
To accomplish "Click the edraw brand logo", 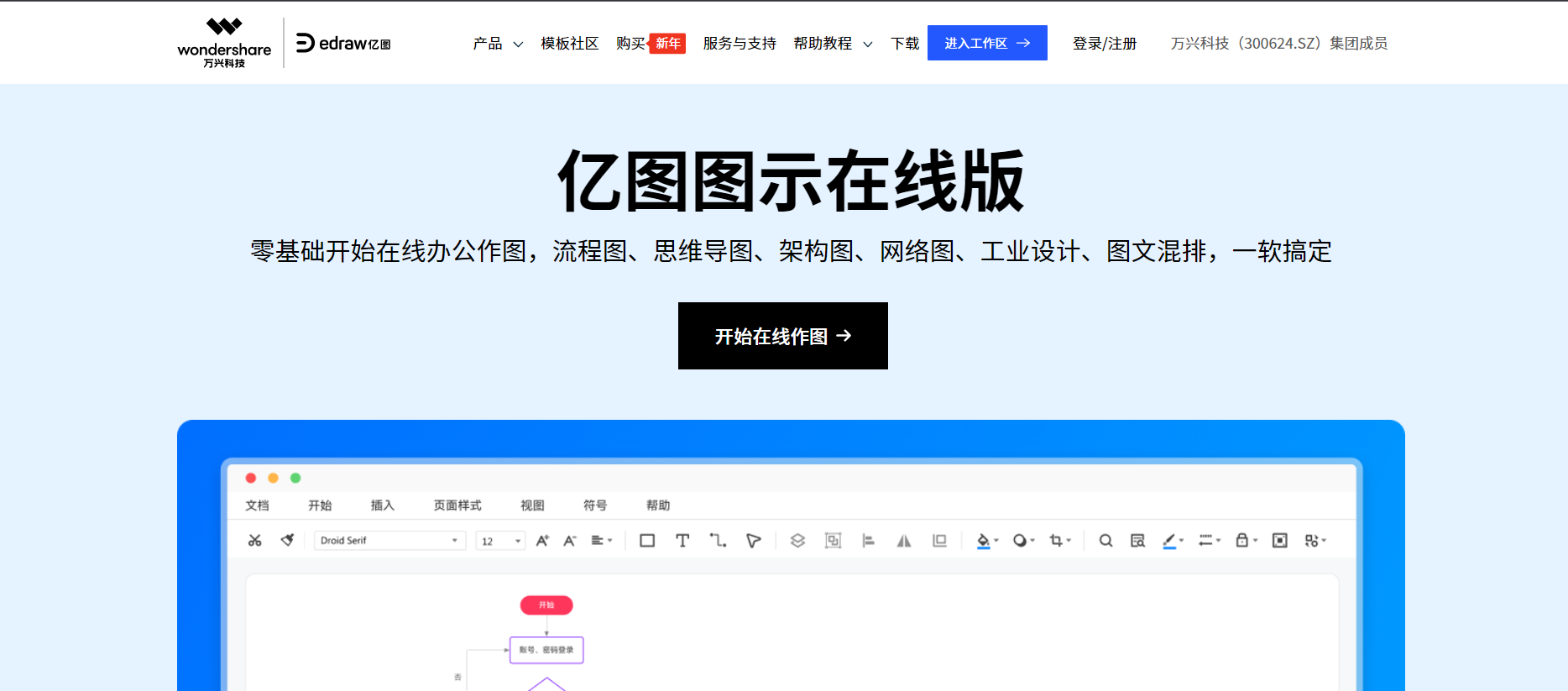I will click(x=343, y=43).
